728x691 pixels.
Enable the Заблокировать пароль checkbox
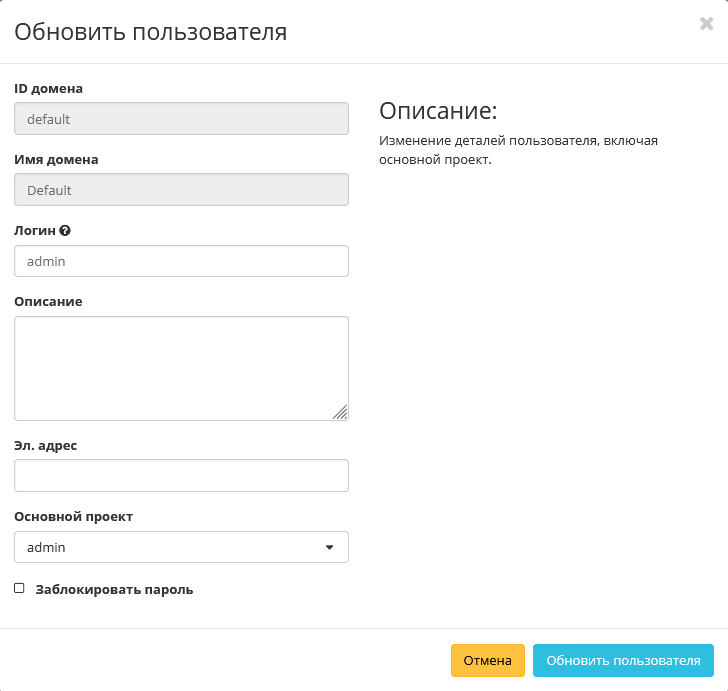coord(19,589)
